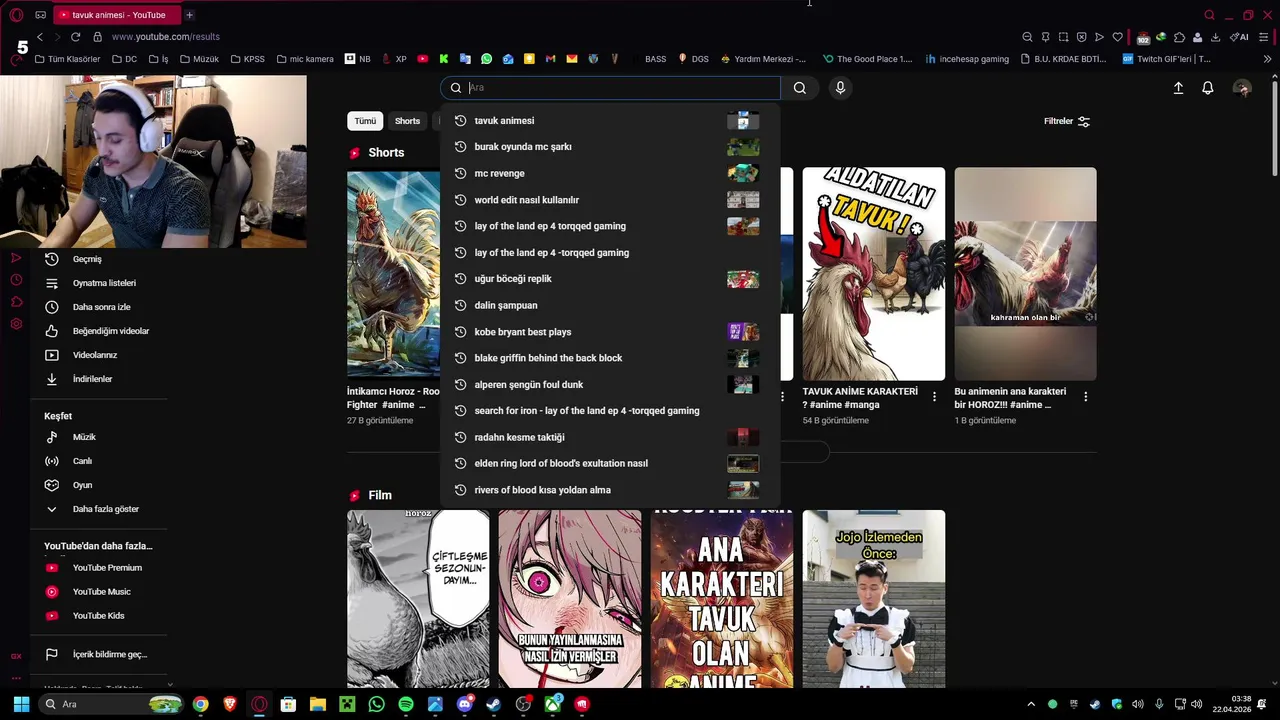Open the 'Tüm Klasörler' bookmark folder
The image size is (1280, 720).
pos(68,59)
